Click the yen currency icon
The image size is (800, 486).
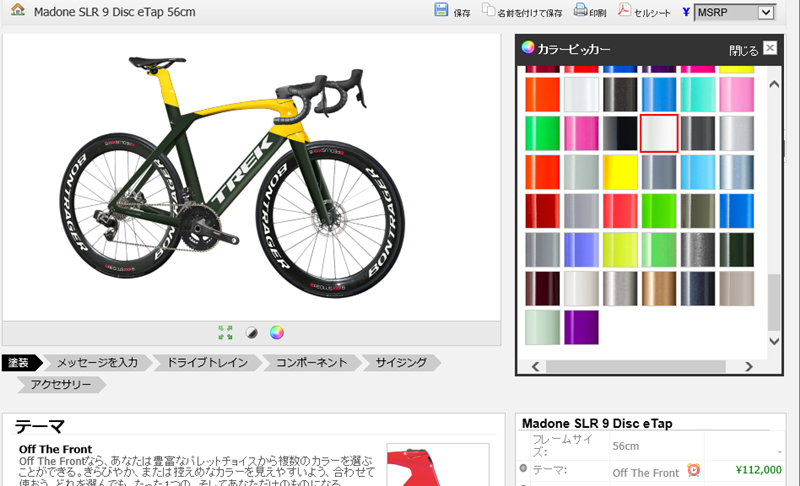(686, 12)
